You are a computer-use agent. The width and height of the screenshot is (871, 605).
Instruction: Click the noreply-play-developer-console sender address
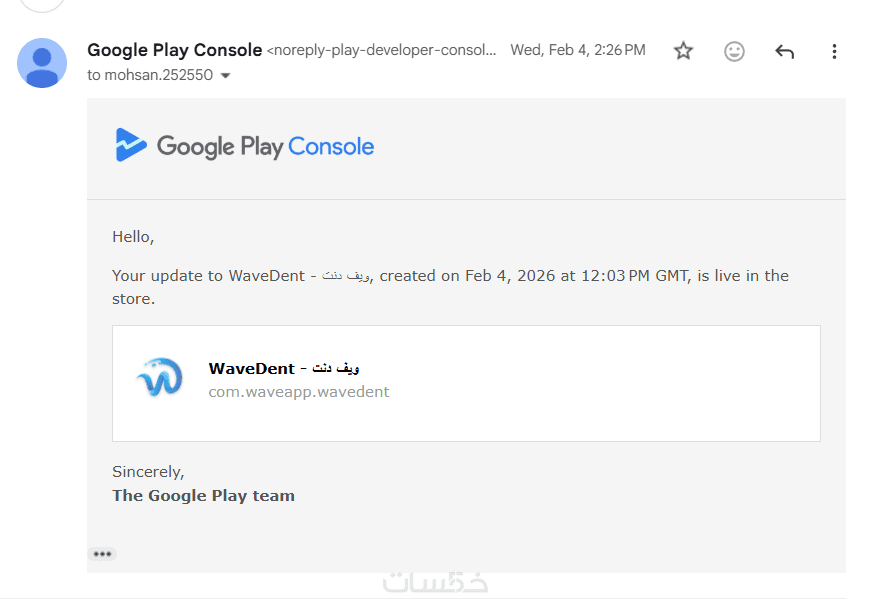(x=382, y=50)
